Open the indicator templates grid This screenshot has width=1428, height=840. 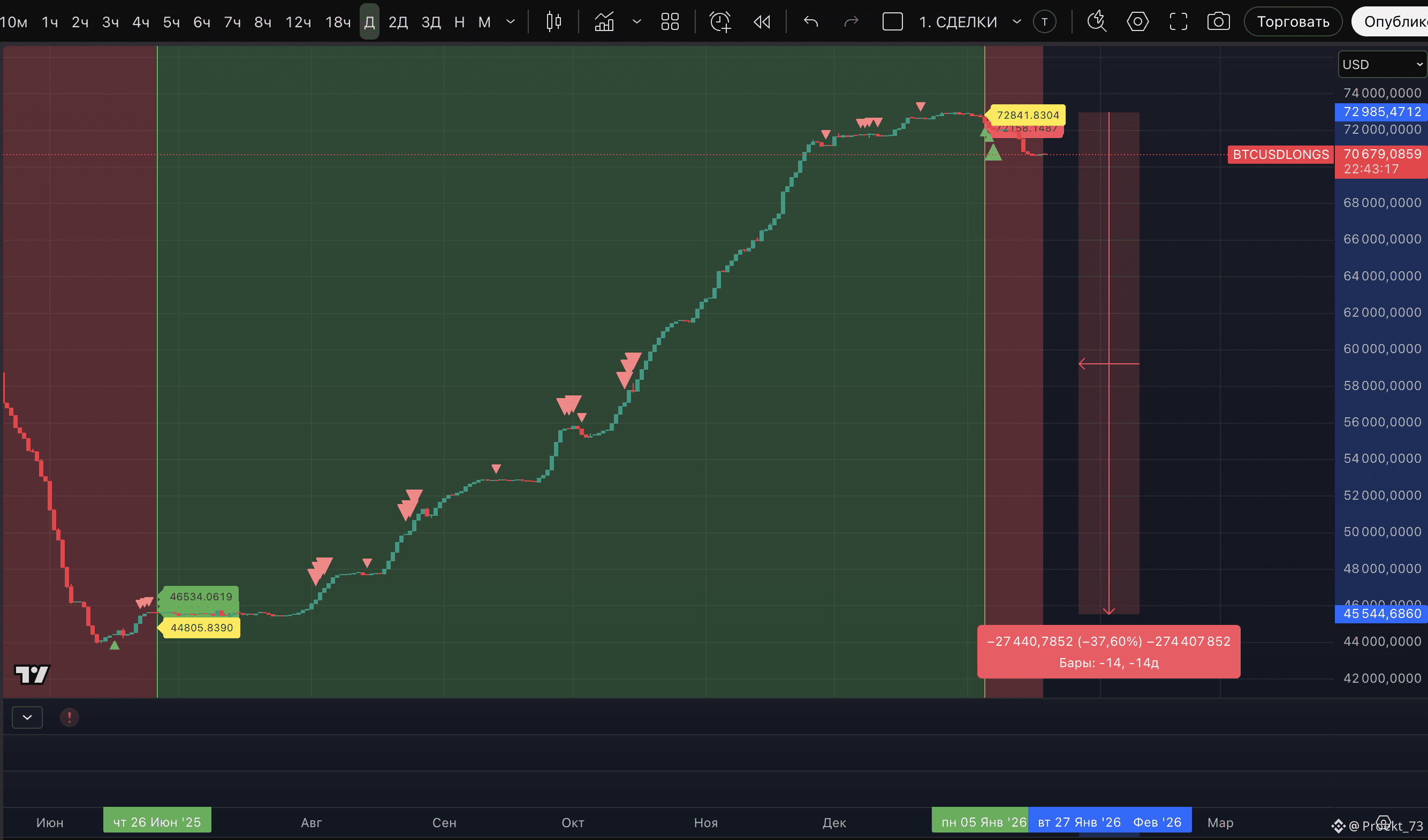670,22
